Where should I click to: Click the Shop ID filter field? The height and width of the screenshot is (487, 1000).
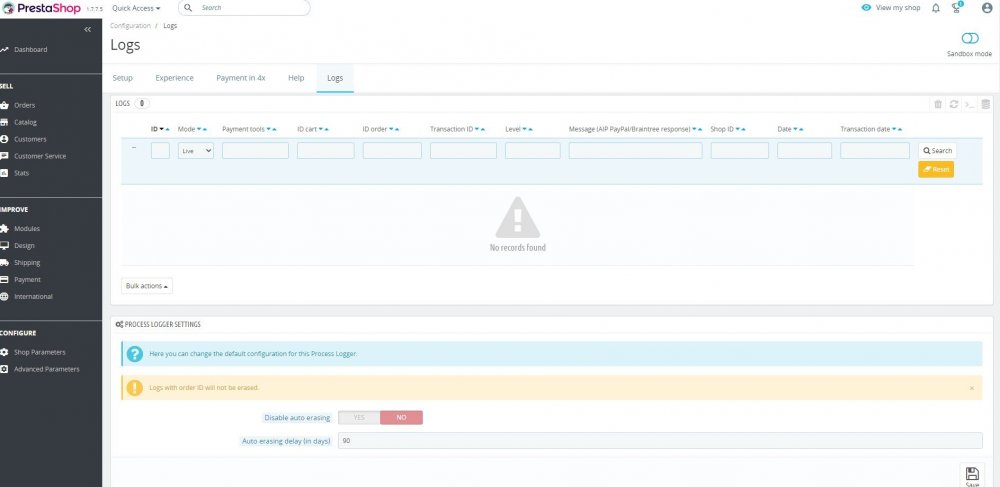point(740,150)
